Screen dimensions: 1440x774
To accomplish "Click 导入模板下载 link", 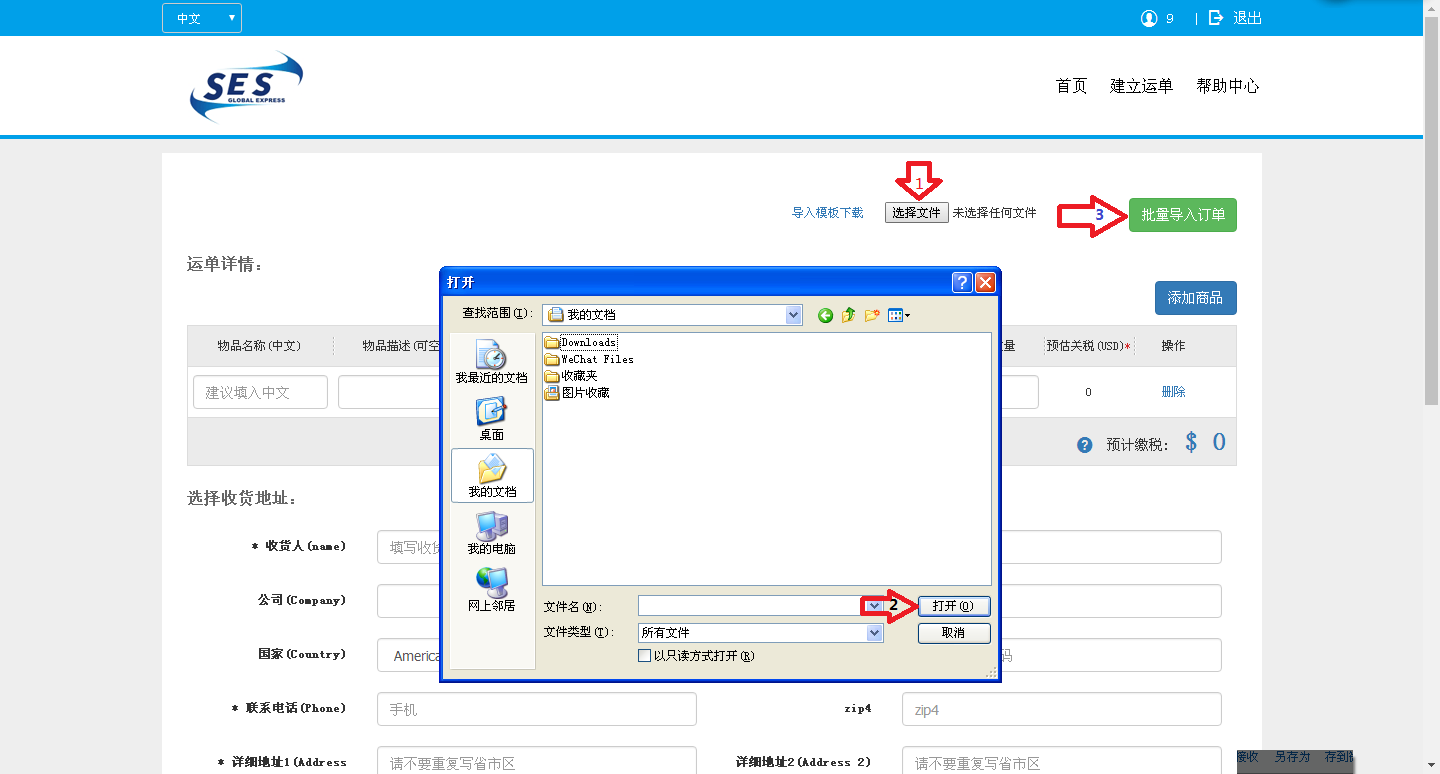I will coord(827,213).
